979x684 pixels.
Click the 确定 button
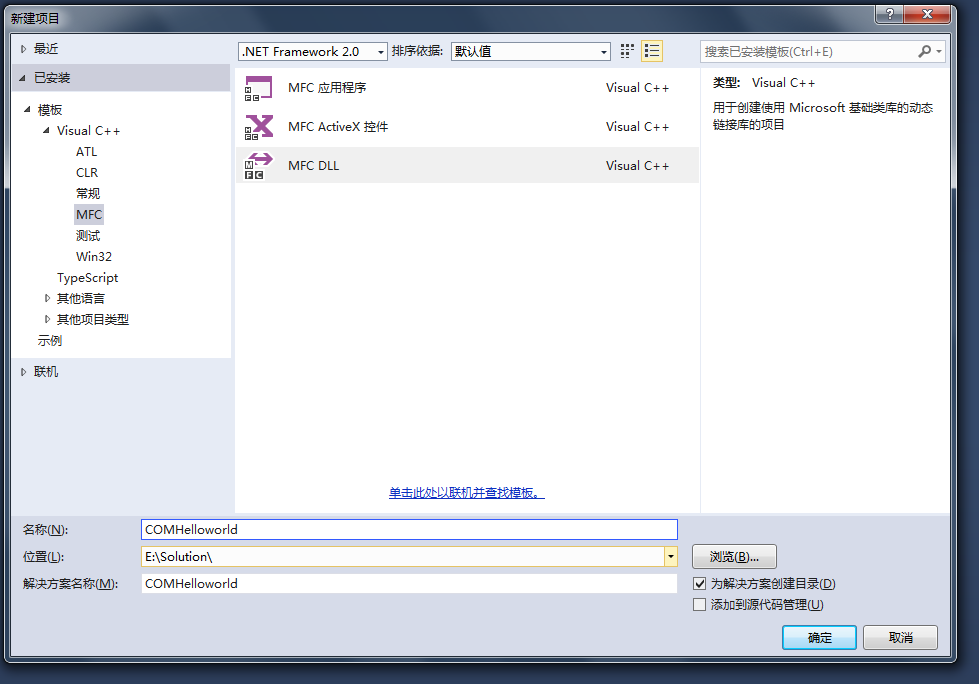[x=819, y=638]
